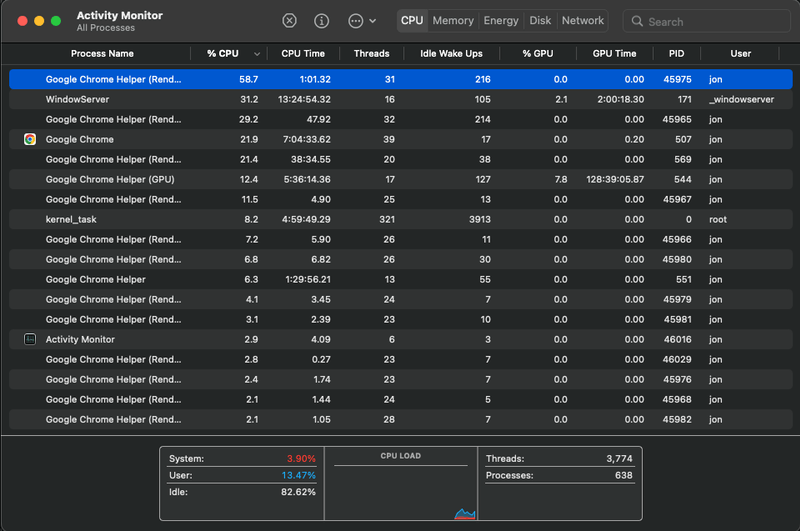Click CPU time 13:24:54.32 cell
Screen dimensions: 800x531
(x=304, y=99)
